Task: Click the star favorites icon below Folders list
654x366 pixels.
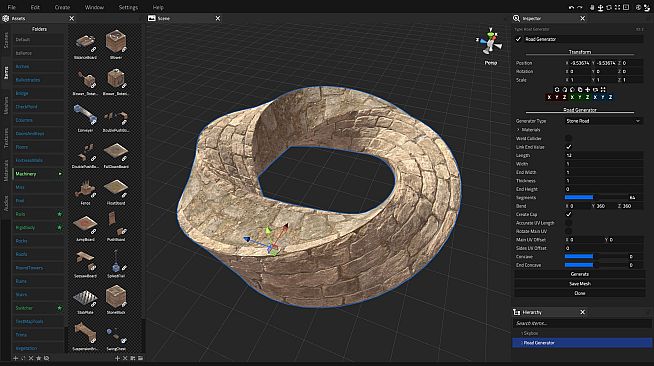Action: pos(39,358)
